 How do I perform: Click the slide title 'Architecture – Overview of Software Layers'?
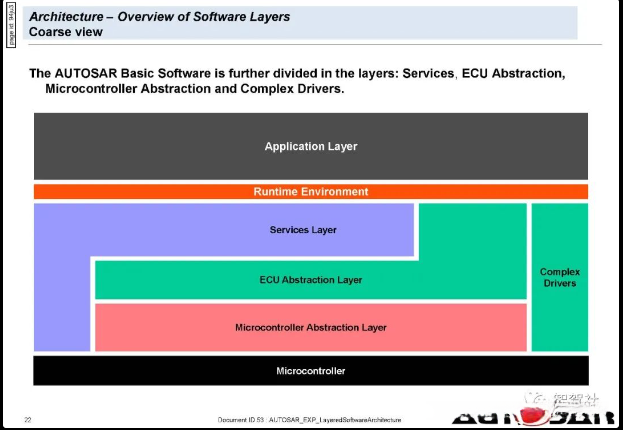point(159,17)
